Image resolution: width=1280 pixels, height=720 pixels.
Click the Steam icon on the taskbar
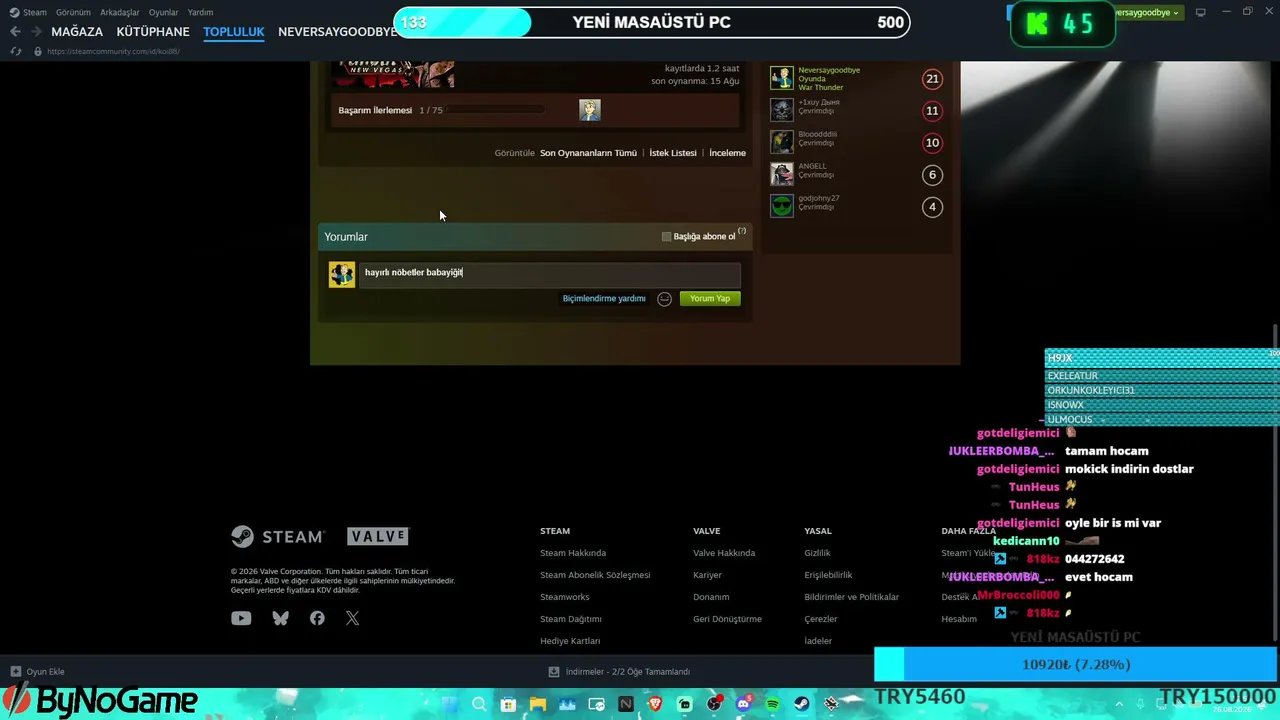(802, 704)
